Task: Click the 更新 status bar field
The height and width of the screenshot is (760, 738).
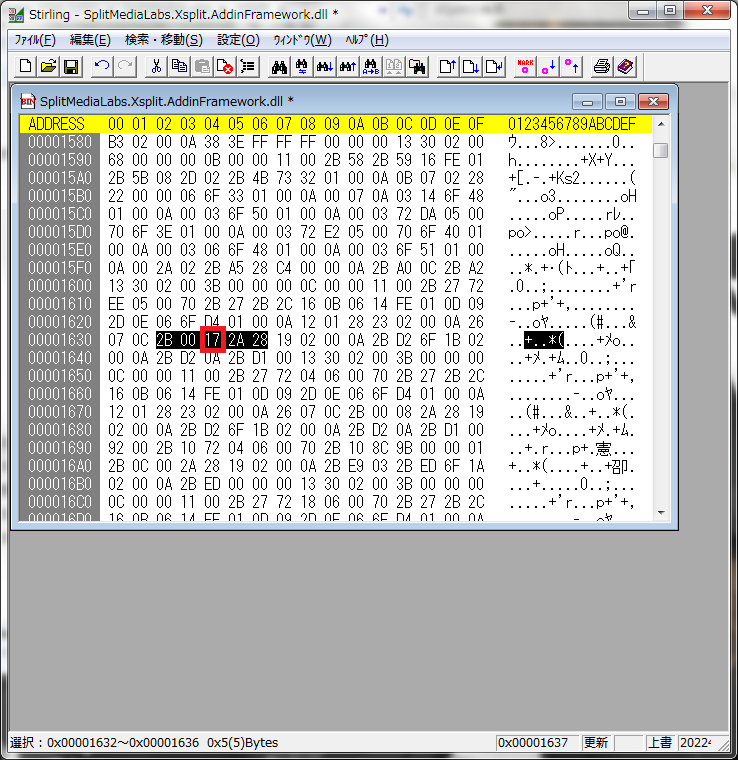Action: 596,743
